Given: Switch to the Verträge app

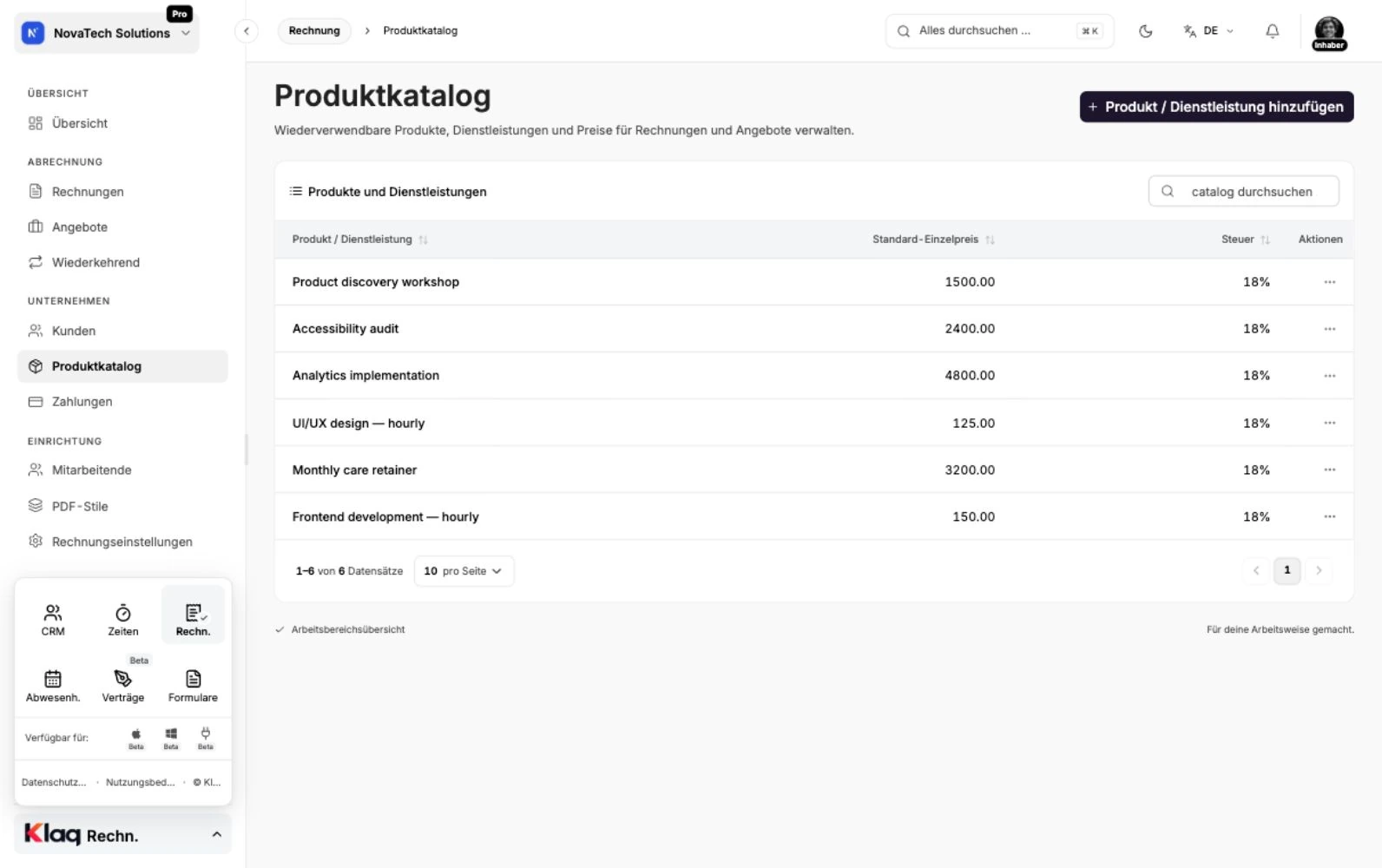Looking at the screenshot, I should [x=123, y=685].
